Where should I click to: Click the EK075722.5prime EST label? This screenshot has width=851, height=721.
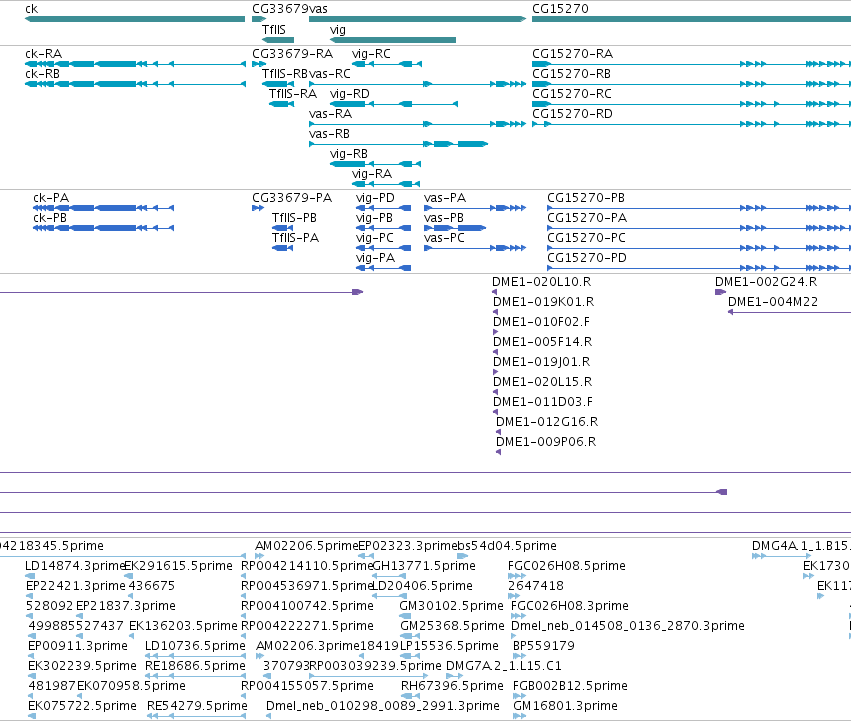(82, 707)
